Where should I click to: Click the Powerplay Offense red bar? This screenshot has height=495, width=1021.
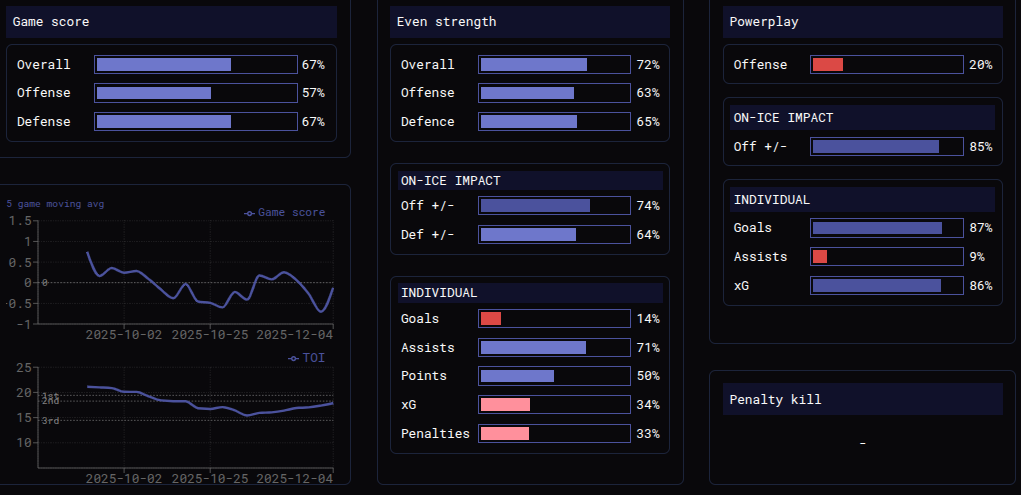(828, 64)
